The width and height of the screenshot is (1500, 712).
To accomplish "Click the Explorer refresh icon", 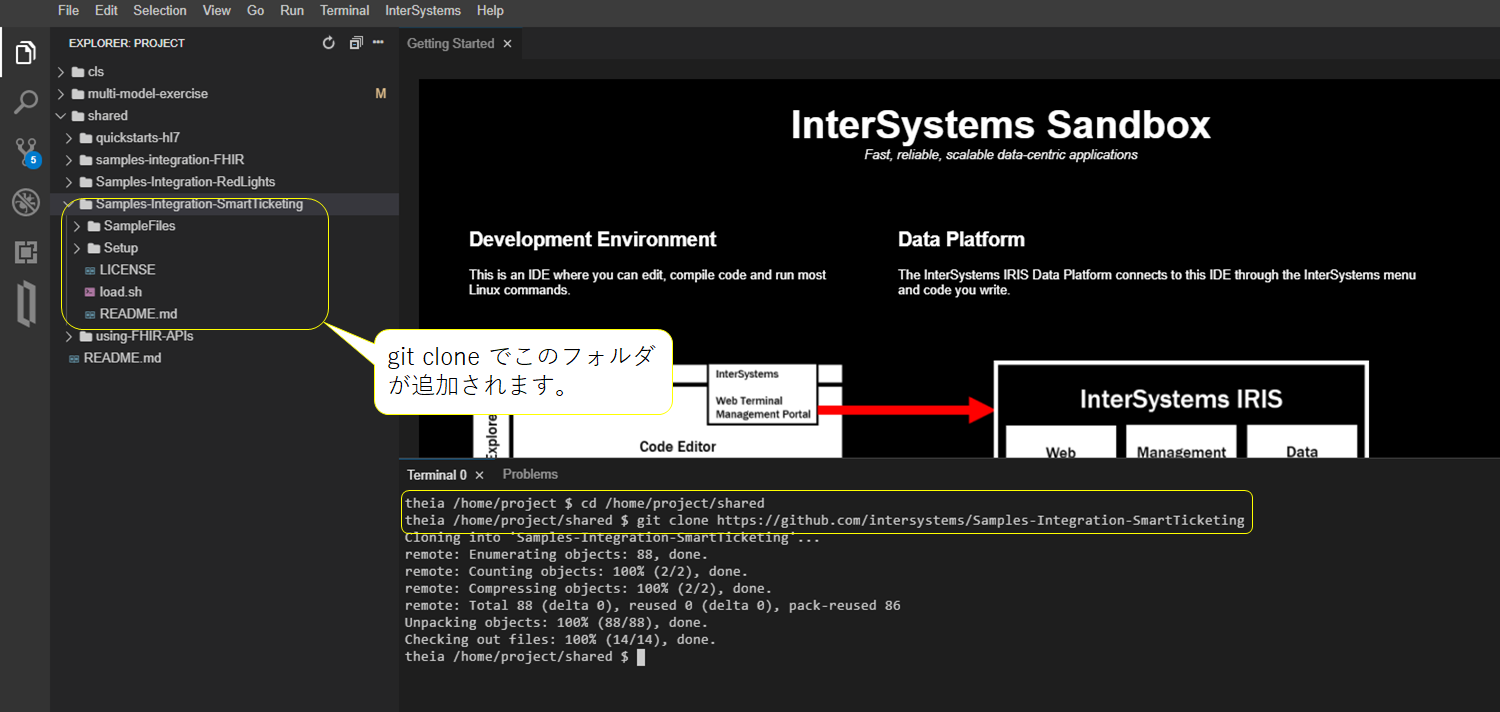I will point(329,43).
